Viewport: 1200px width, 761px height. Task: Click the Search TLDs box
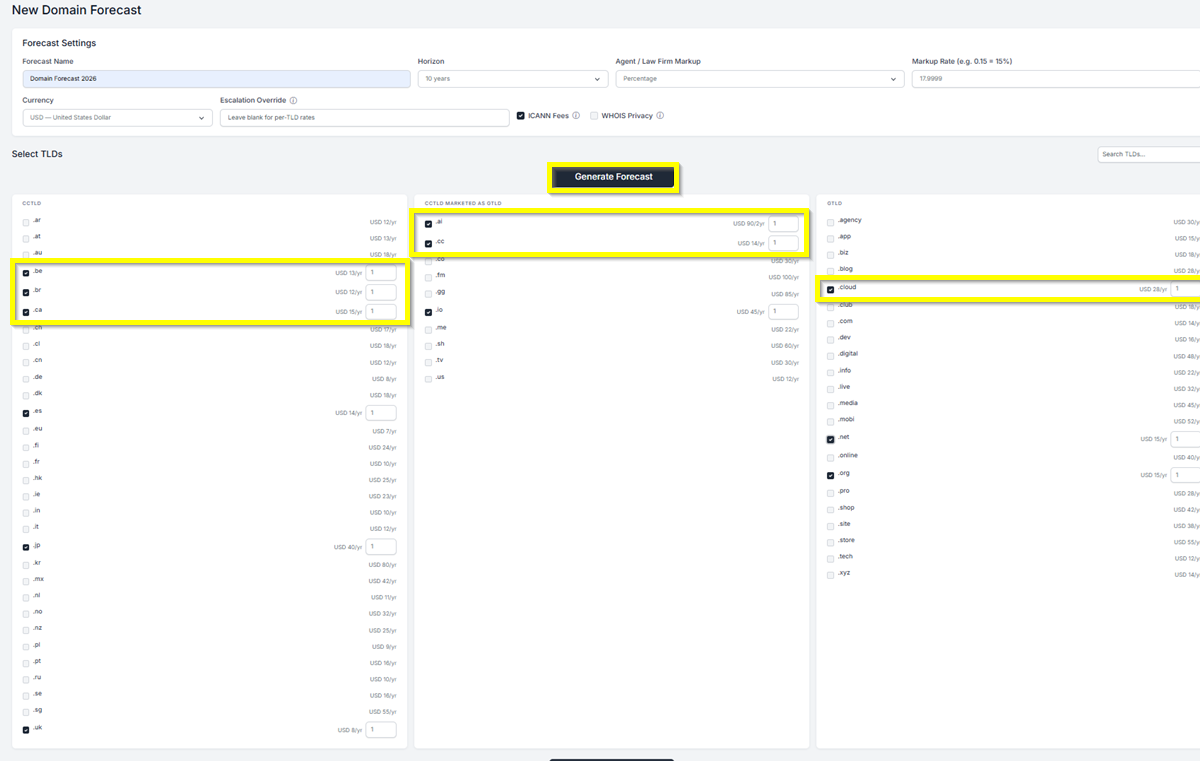tap(1148, 154)
